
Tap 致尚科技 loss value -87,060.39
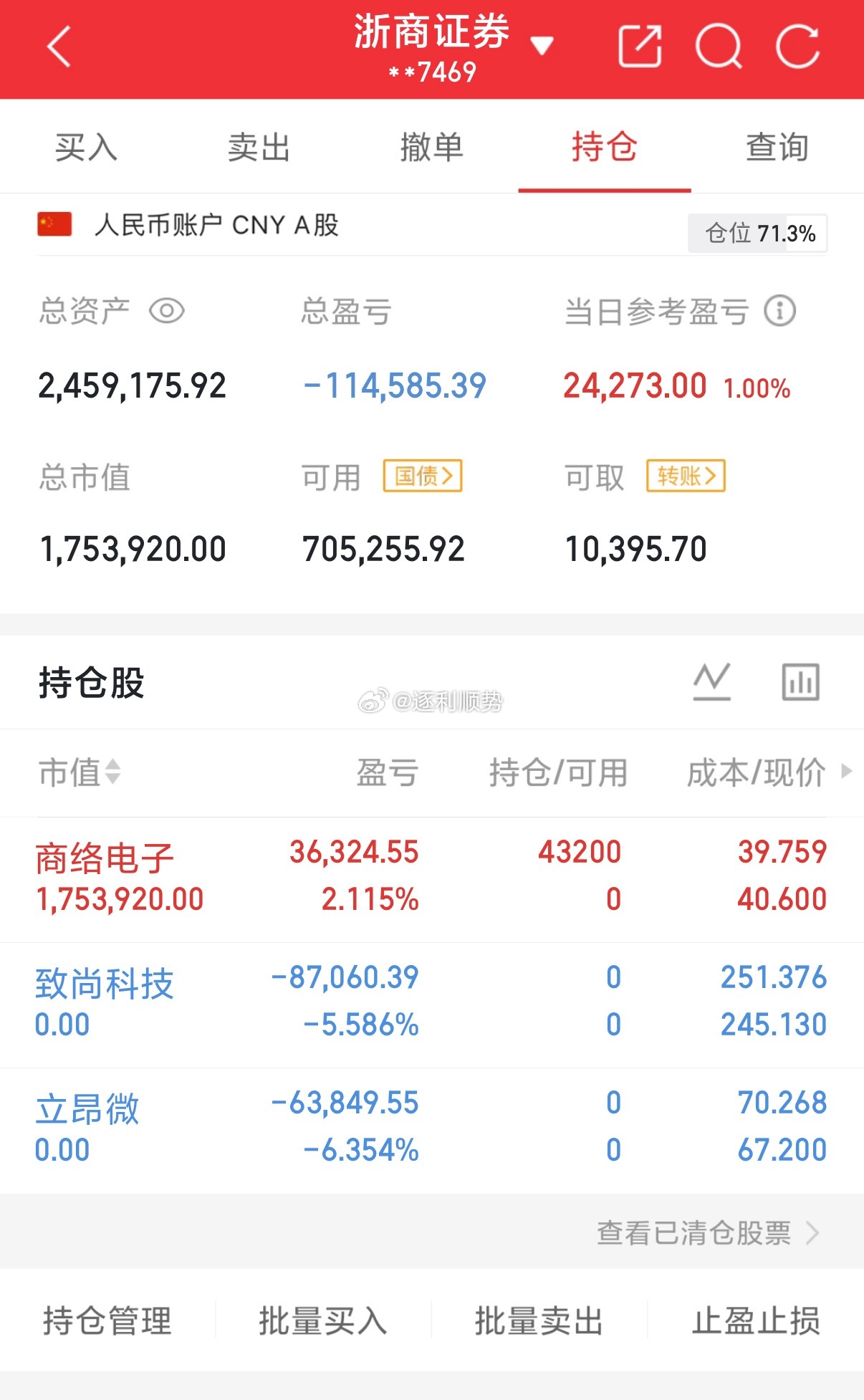coord(345,977)
